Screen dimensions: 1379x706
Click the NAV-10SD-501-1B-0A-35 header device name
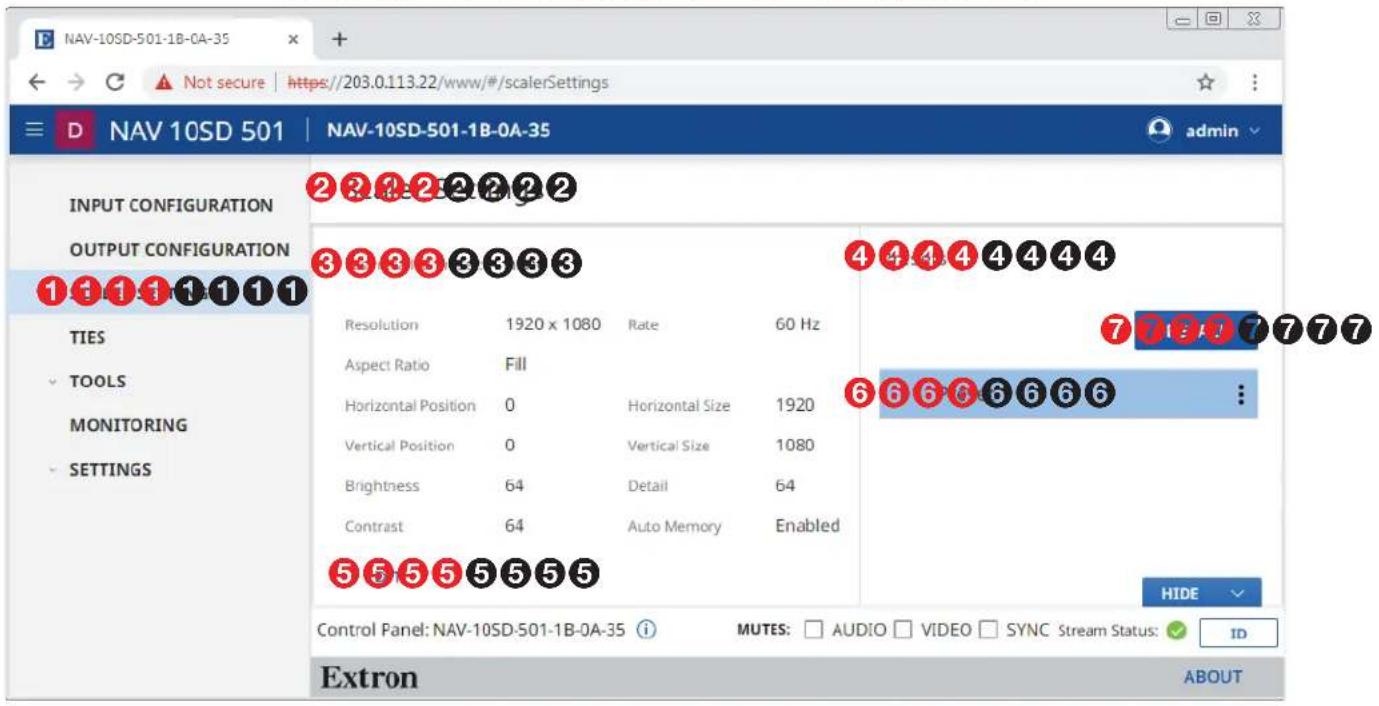[x=439, y=131]
